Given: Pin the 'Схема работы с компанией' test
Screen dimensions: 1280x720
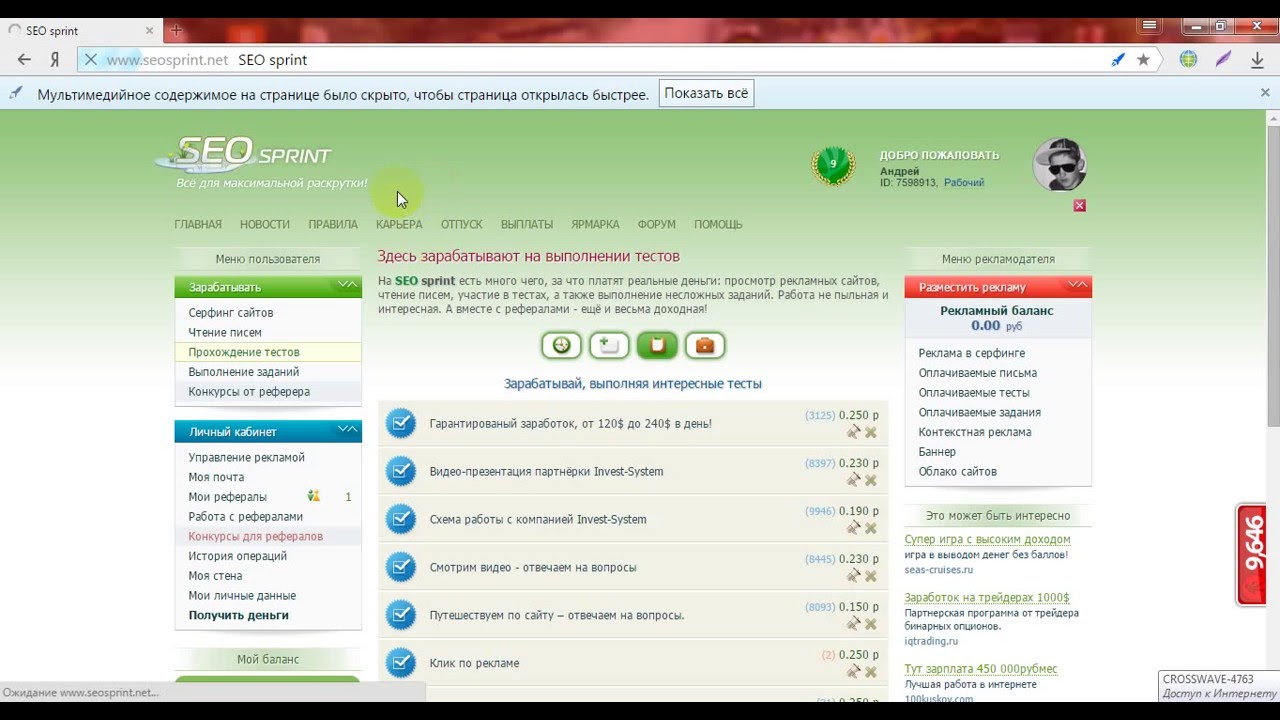Looking at the screenshot, I should coord(853,528).
